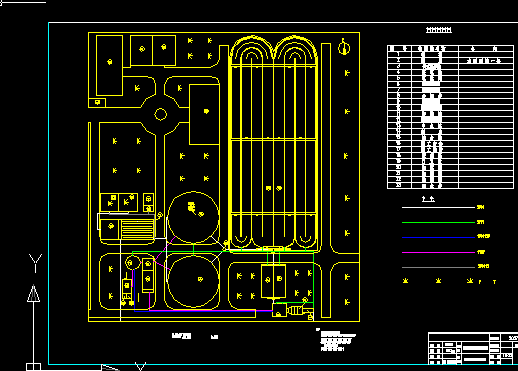Select the white notes text block

pyautogui.click(x=336, y=340)
